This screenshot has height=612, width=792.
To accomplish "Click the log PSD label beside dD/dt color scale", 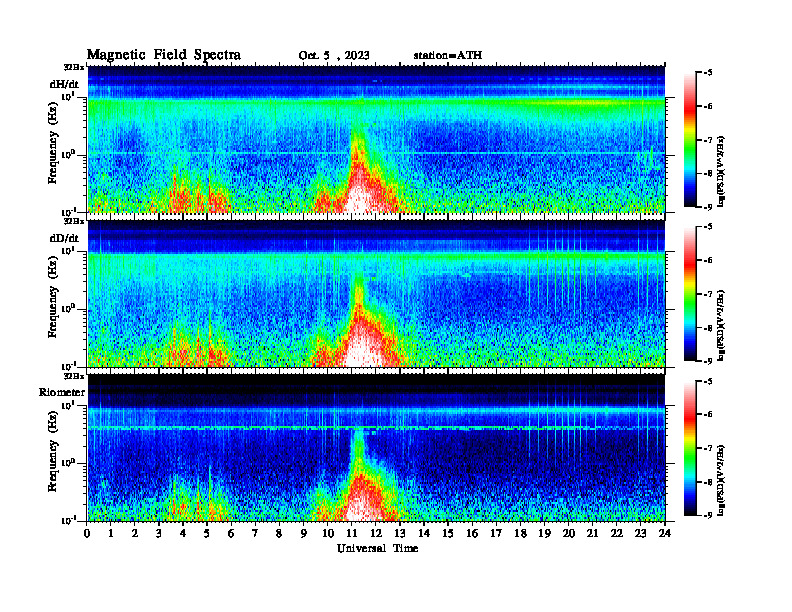I will tap(721, 325).
